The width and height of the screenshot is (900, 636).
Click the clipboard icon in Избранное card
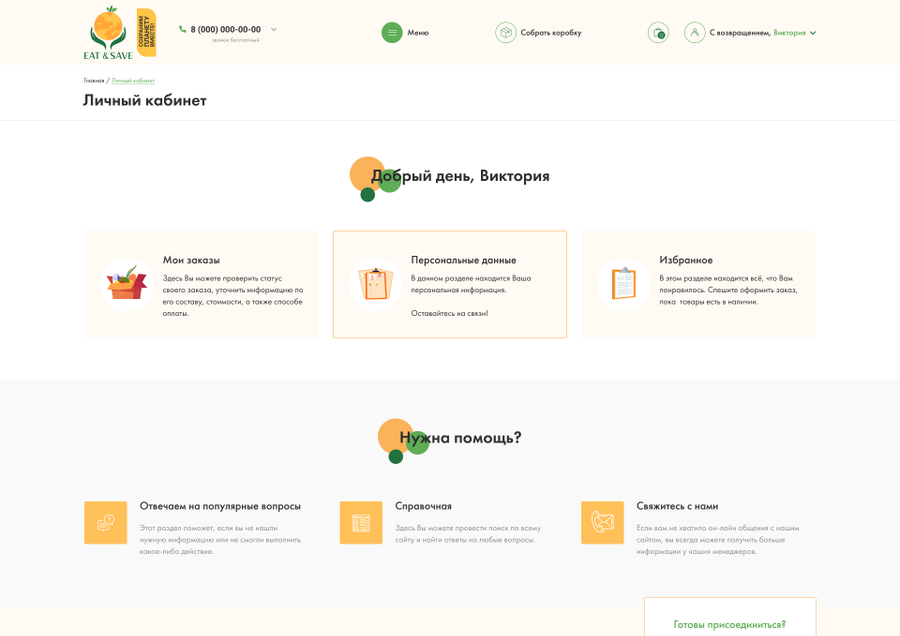[623, 284]
